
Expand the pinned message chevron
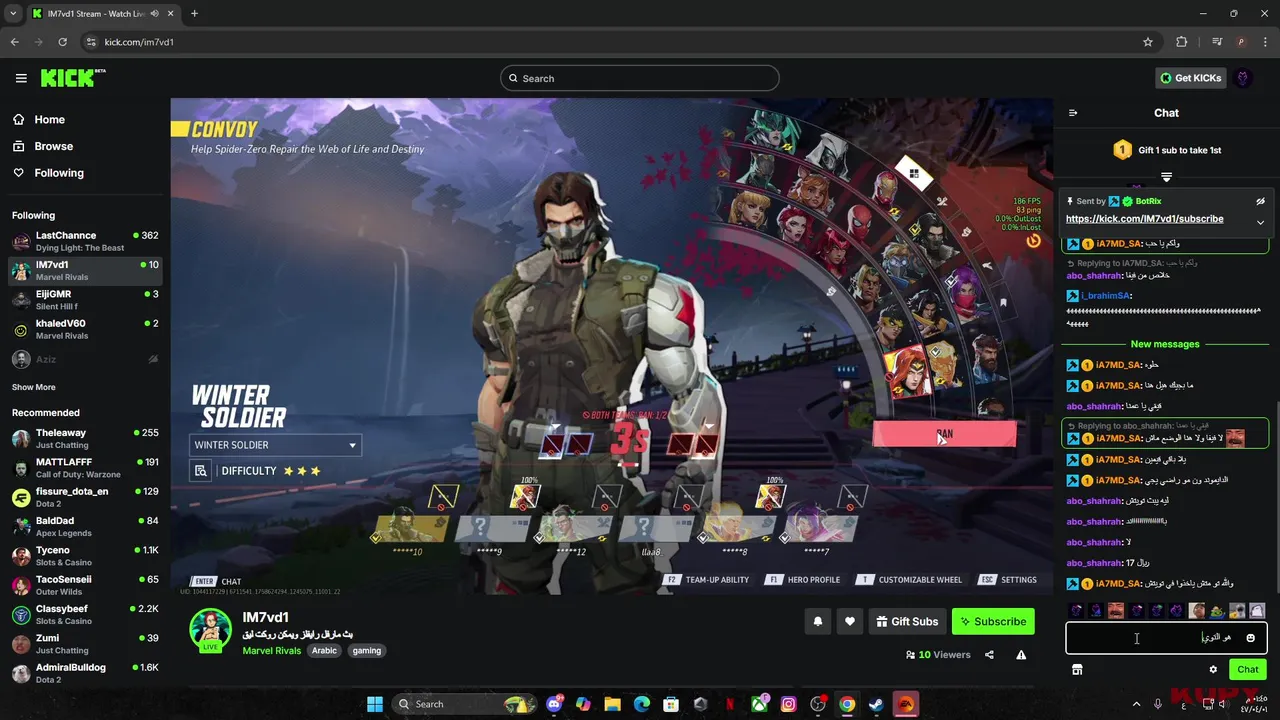[1260, 222]
